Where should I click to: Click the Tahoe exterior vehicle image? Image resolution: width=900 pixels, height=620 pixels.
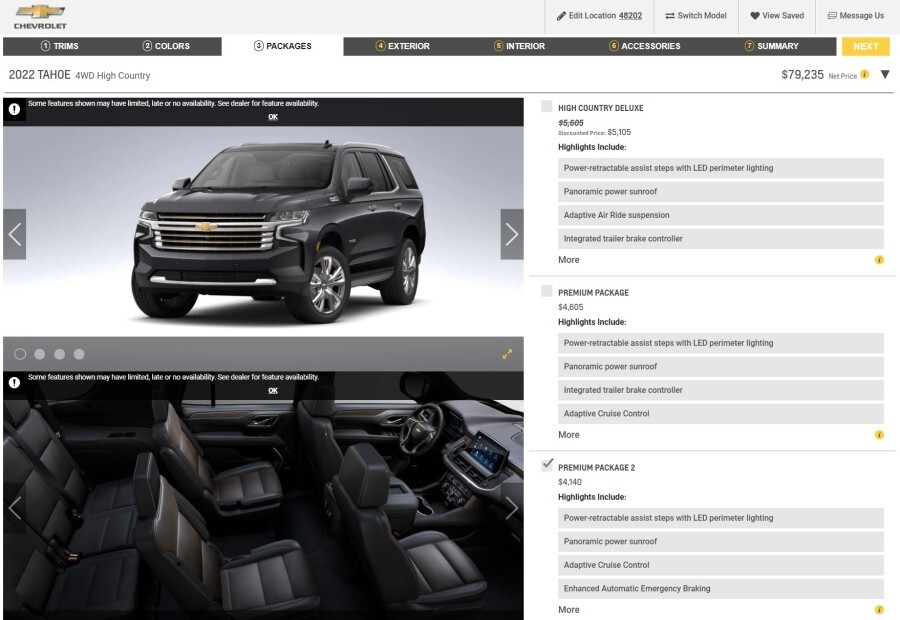pyautogui.click(x=280, y=231)
